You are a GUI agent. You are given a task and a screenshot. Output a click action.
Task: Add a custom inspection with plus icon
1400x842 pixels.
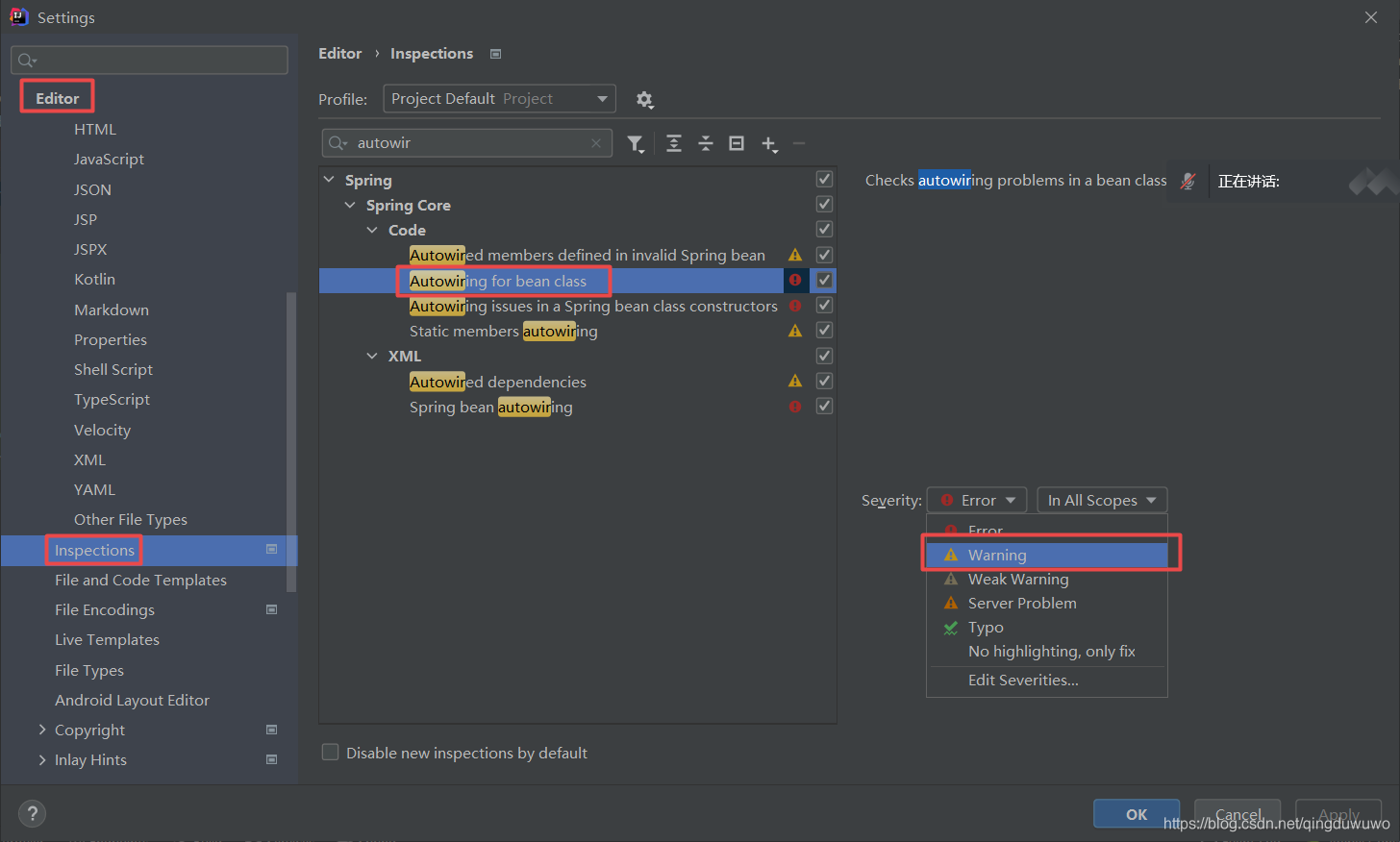tap(769, 143)
